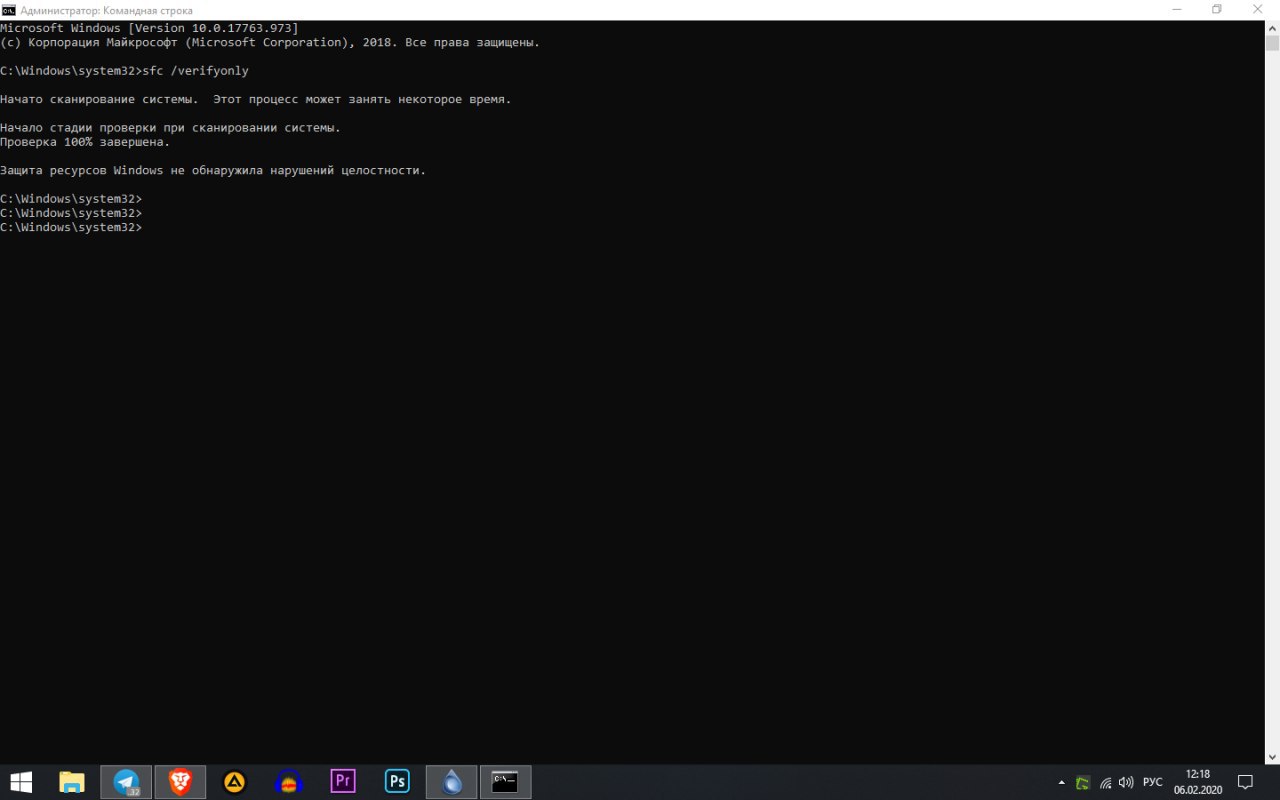
Task: Open File Explorer from the taskbar
Action: click(72, 782)
